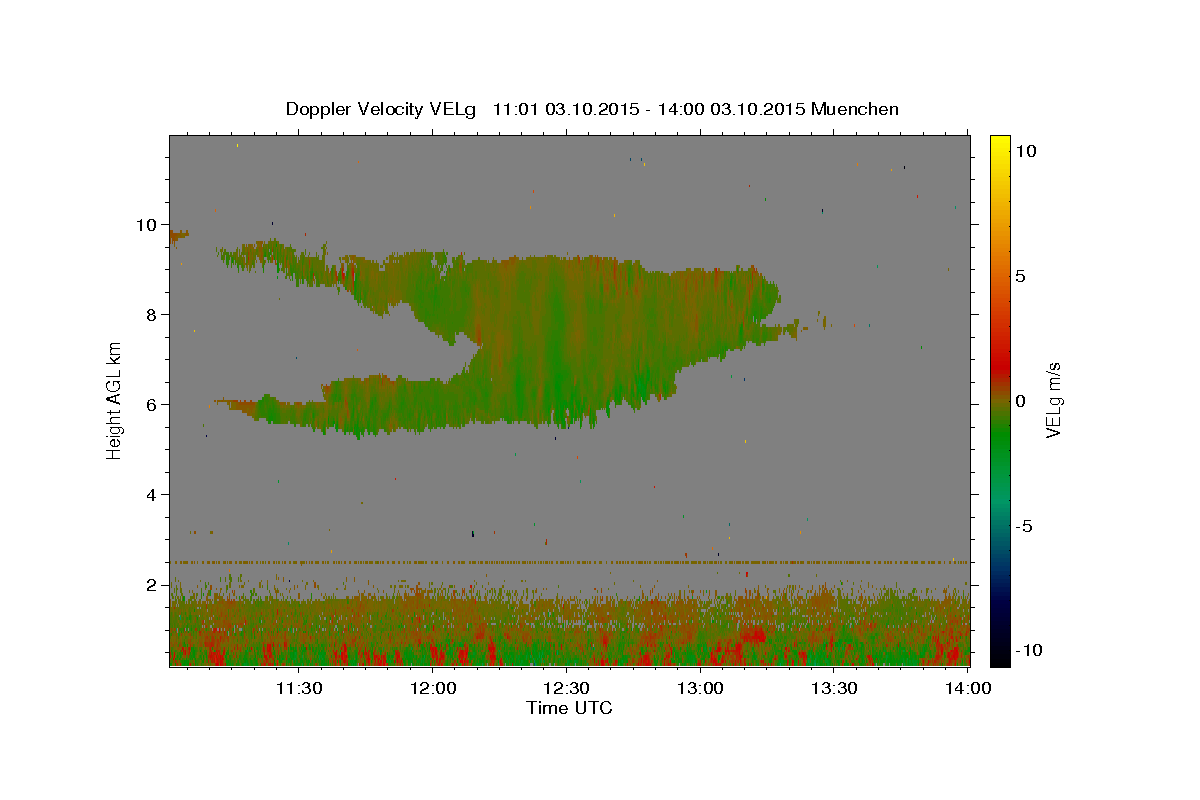Click the 'Muenchen' location label in the title
The width and height of the screenshot is (1200, 800).
(855, 109)
